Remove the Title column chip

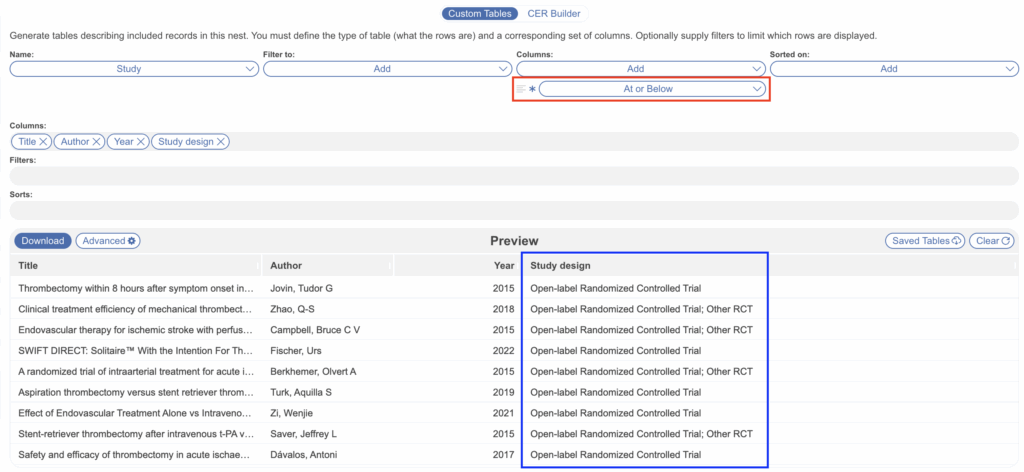pyautogui.click(x=43, y=142)
